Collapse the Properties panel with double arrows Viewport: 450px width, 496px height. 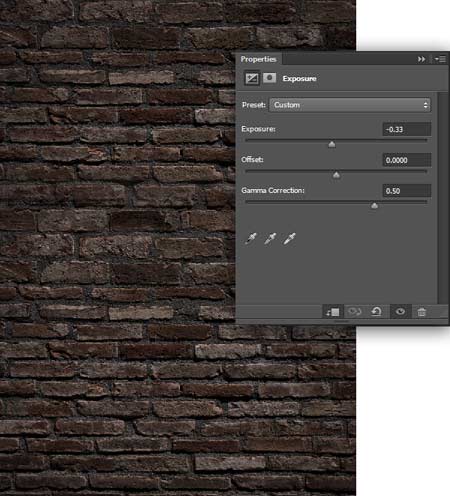[x=421, y=59]
